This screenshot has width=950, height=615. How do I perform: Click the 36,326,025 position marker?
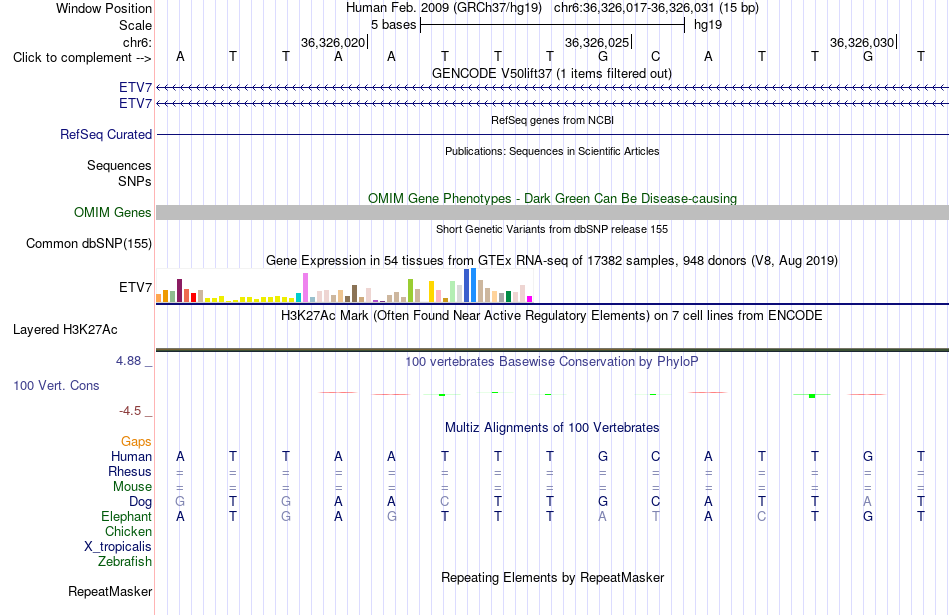coord(598,42)
